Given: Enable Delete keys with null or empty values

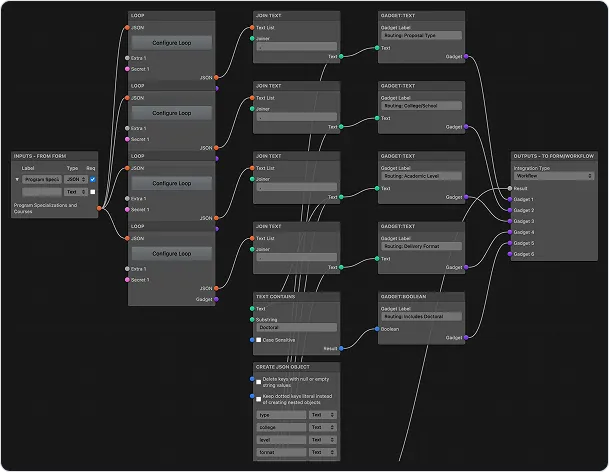Looking at the screenshot, I should 258,382.
